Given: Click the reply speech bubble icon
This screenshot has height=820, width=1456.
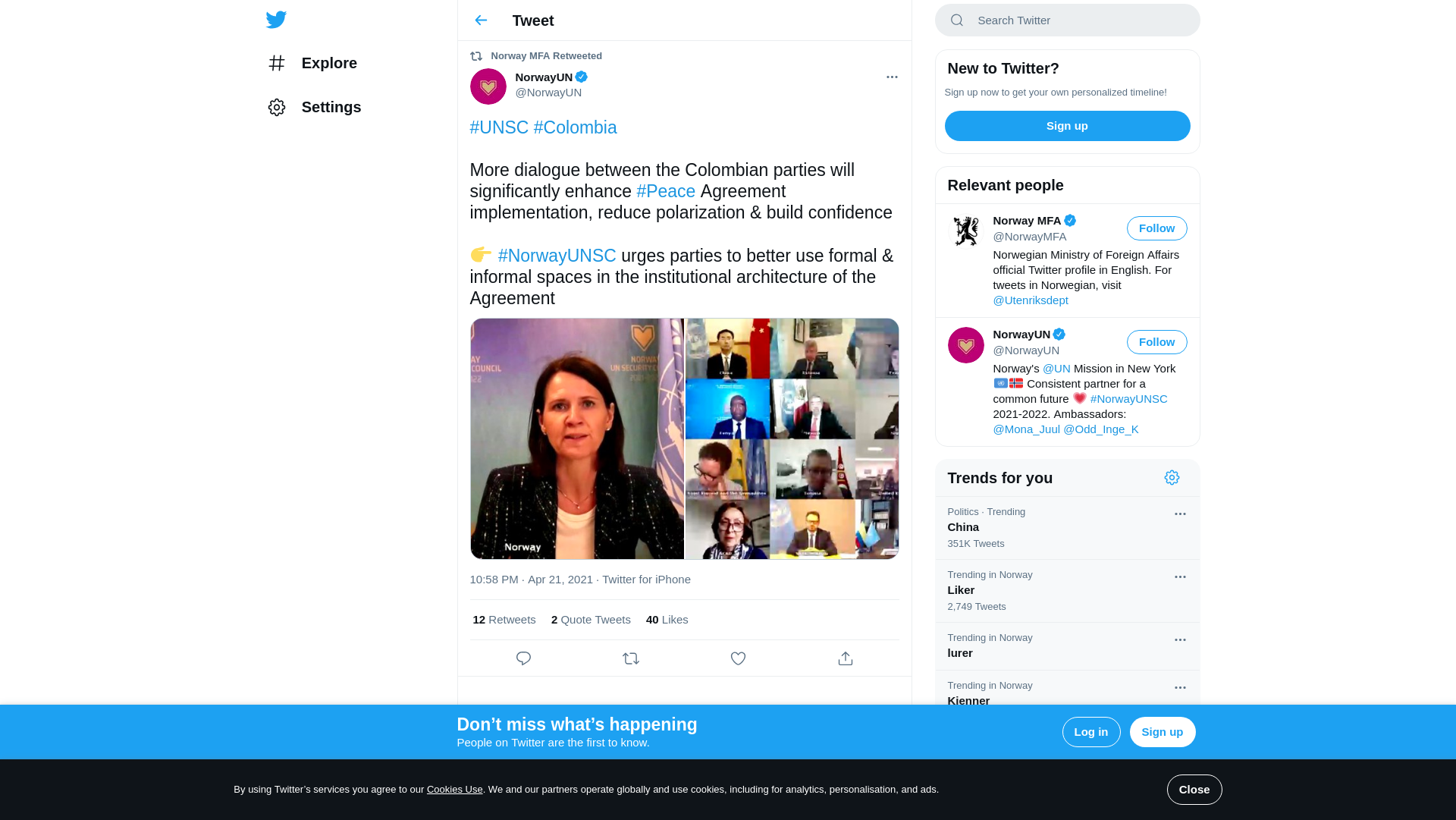Looking at the screenshot, I should pos(523,658).
